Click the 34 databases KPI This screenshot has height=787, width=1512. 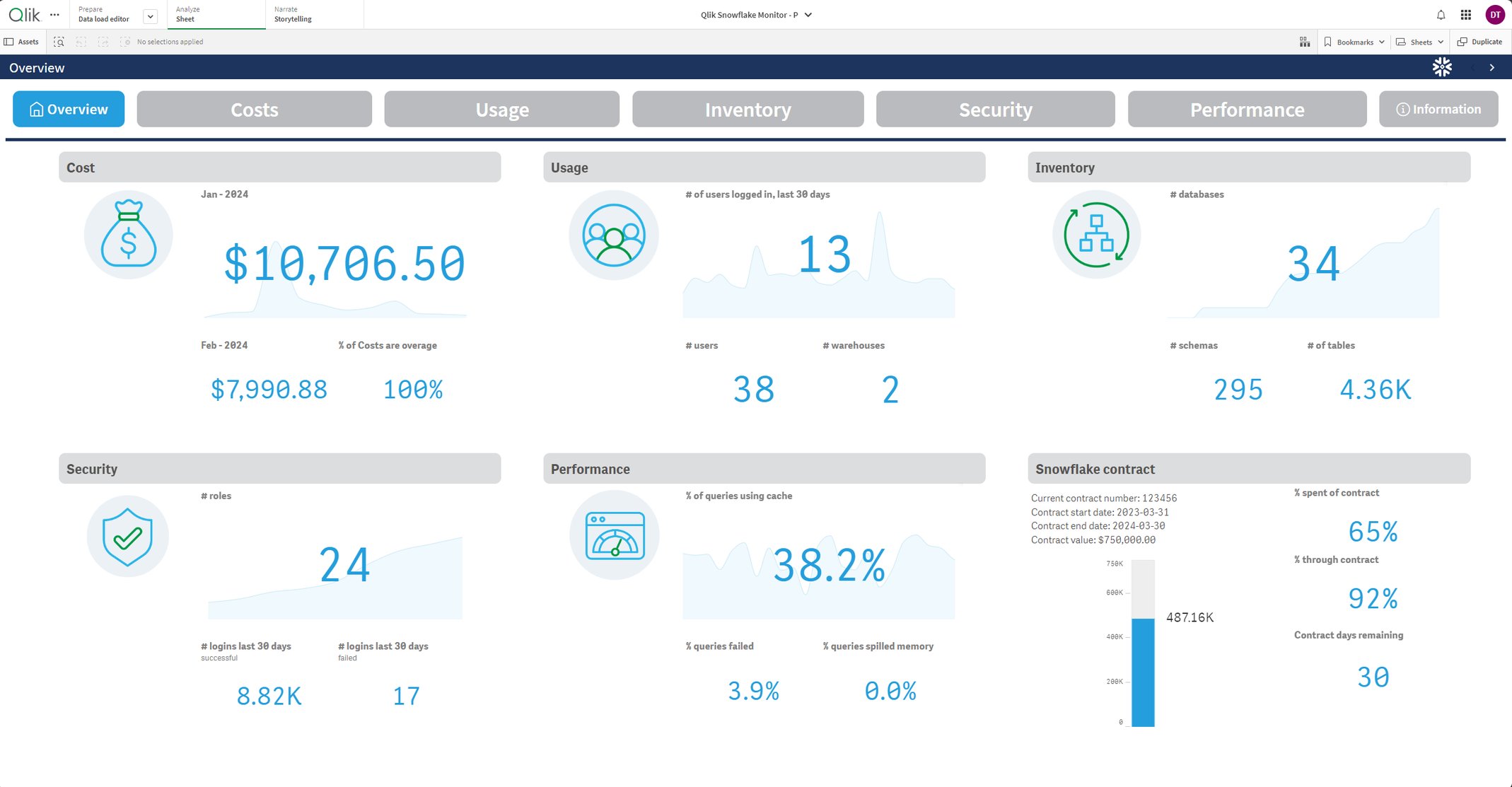(1313, 264)
